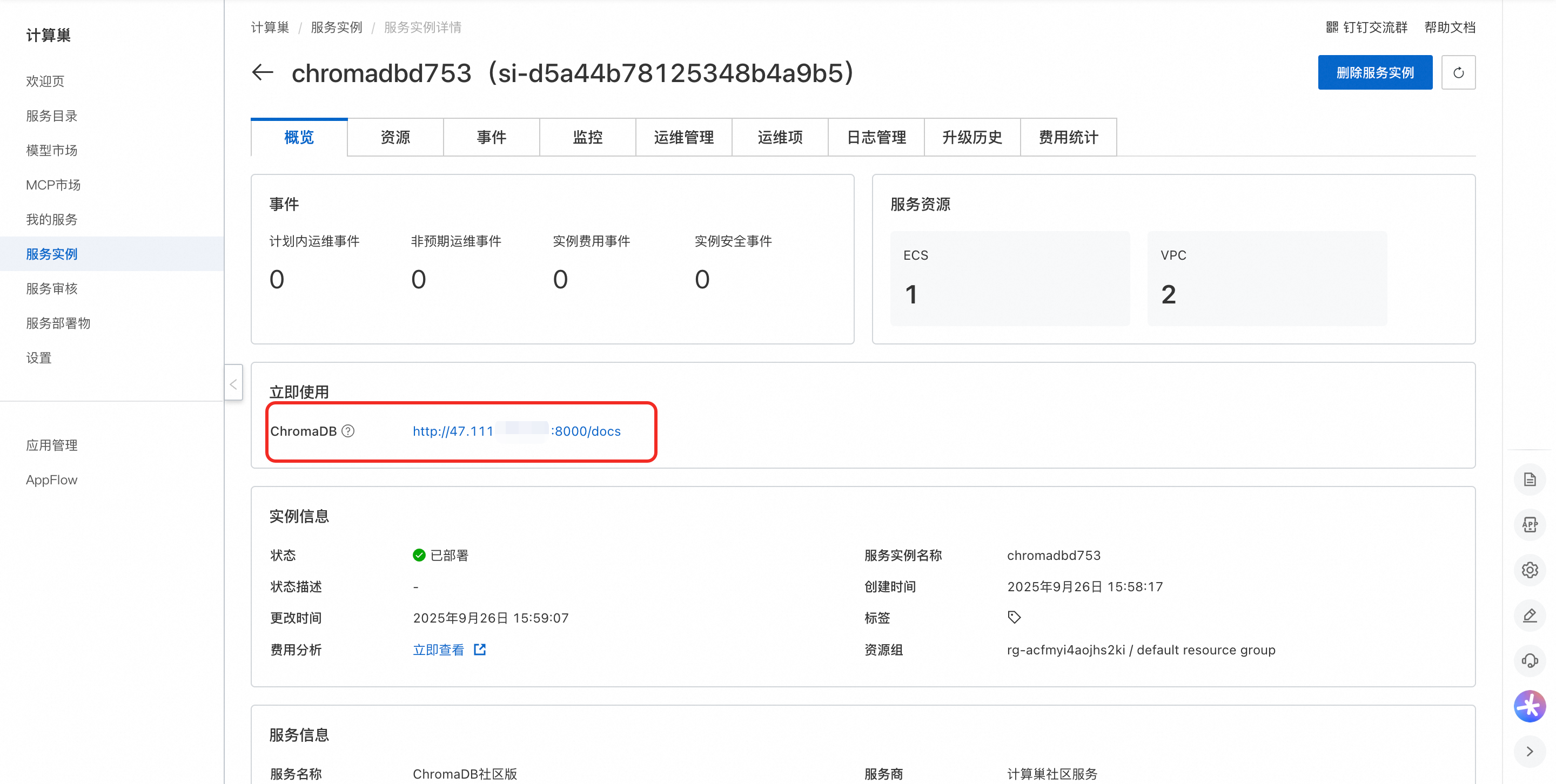This screenshot has height=784, width=1556.
Task: Click the 钉钉交流群 QR code link
Action: pos(1366,27)
